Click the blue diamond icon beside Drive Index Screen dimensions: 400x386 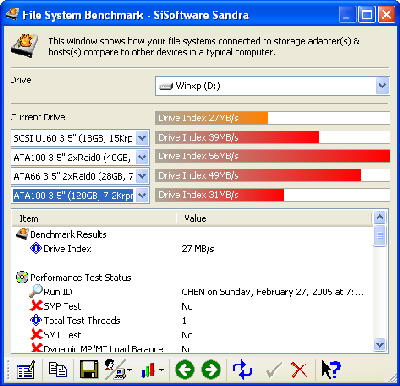click(36, 248)
